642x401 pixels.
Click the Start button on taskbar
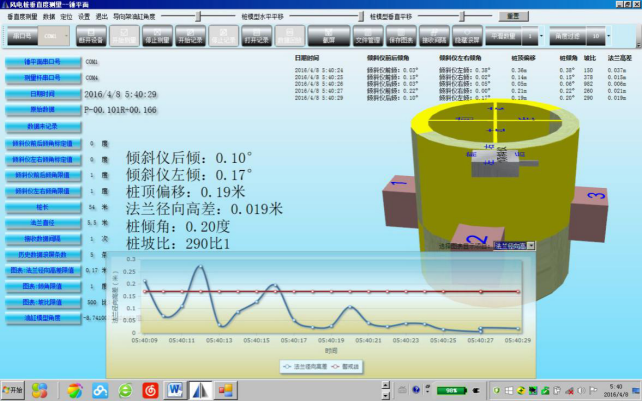point(14,389)
